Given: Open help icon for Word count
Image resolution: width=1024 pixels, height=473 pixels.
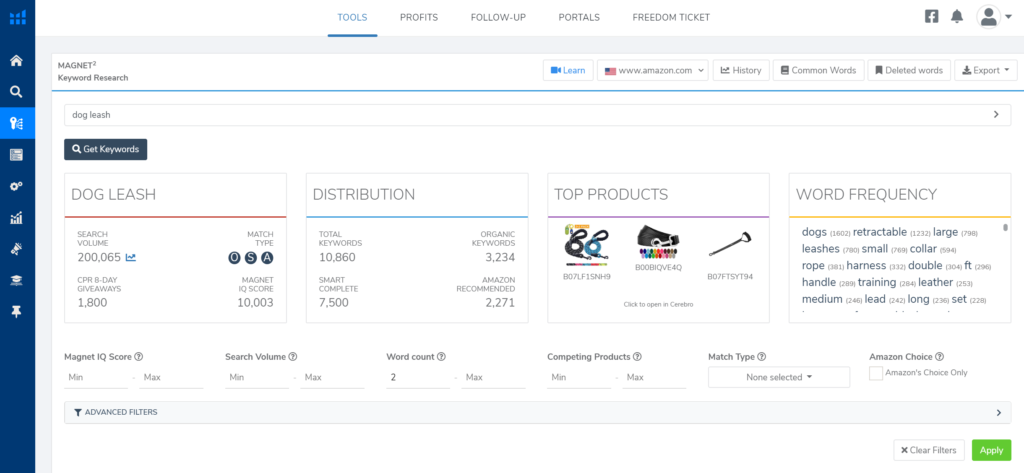Looking at the screenshot, I should coord(441,357).
